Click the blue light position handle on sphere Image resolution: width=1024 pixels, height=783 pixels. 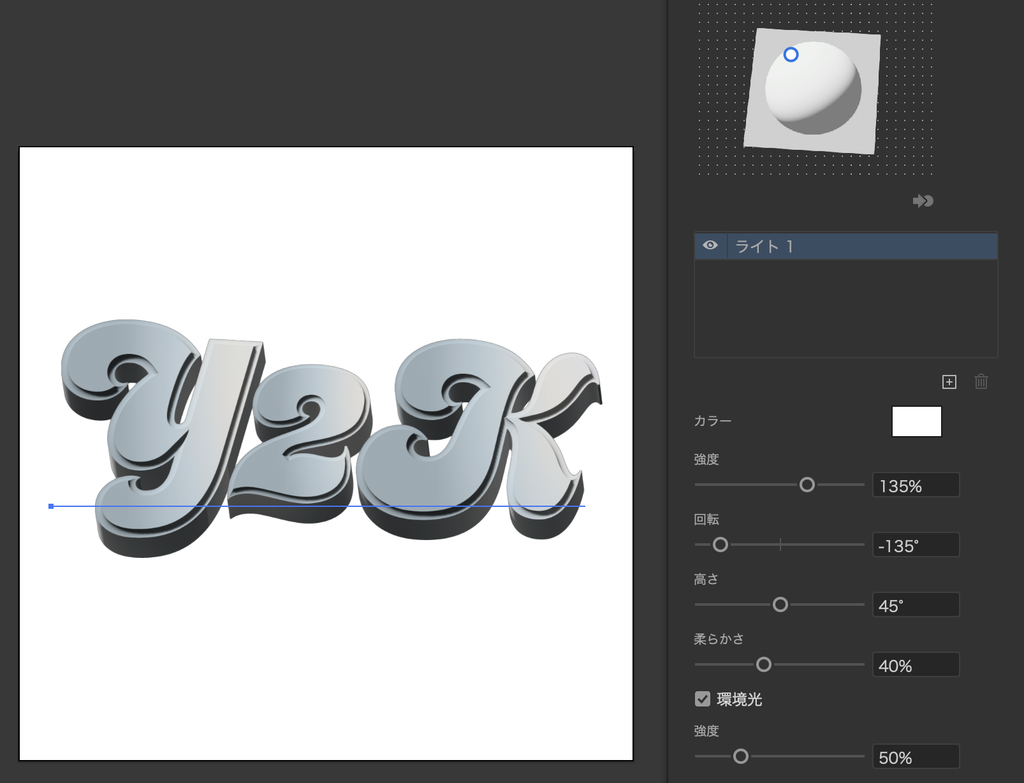click(791, 54)
